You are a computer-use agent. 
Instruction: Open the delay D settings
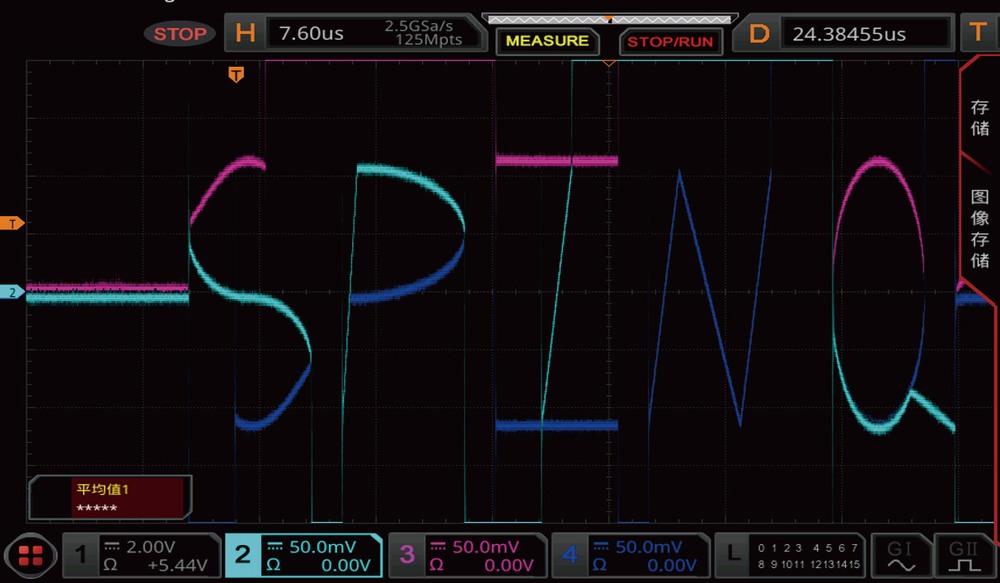(759, 33)
